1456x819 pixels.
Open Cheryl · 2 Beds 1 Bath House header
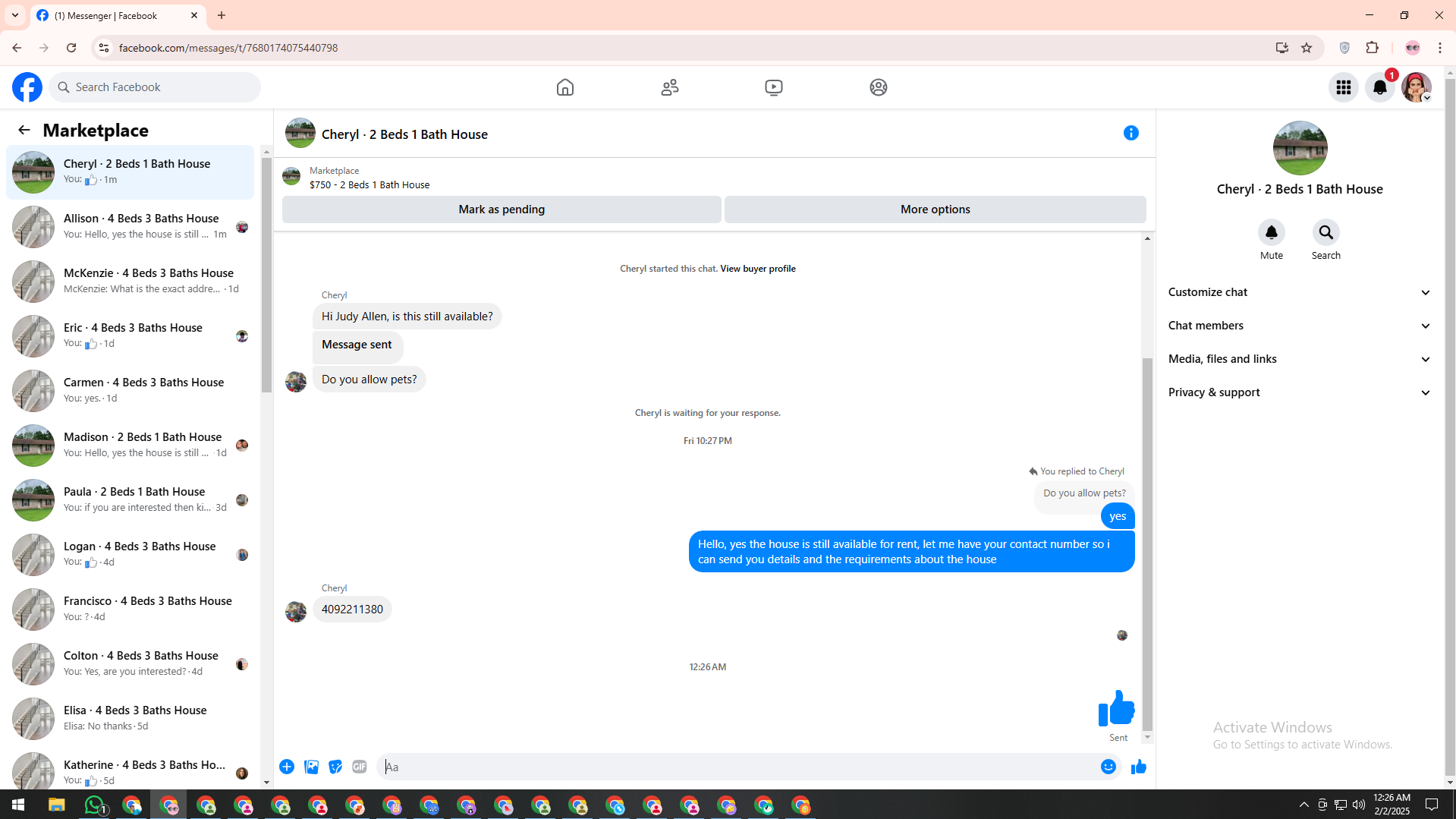point(404,134)
